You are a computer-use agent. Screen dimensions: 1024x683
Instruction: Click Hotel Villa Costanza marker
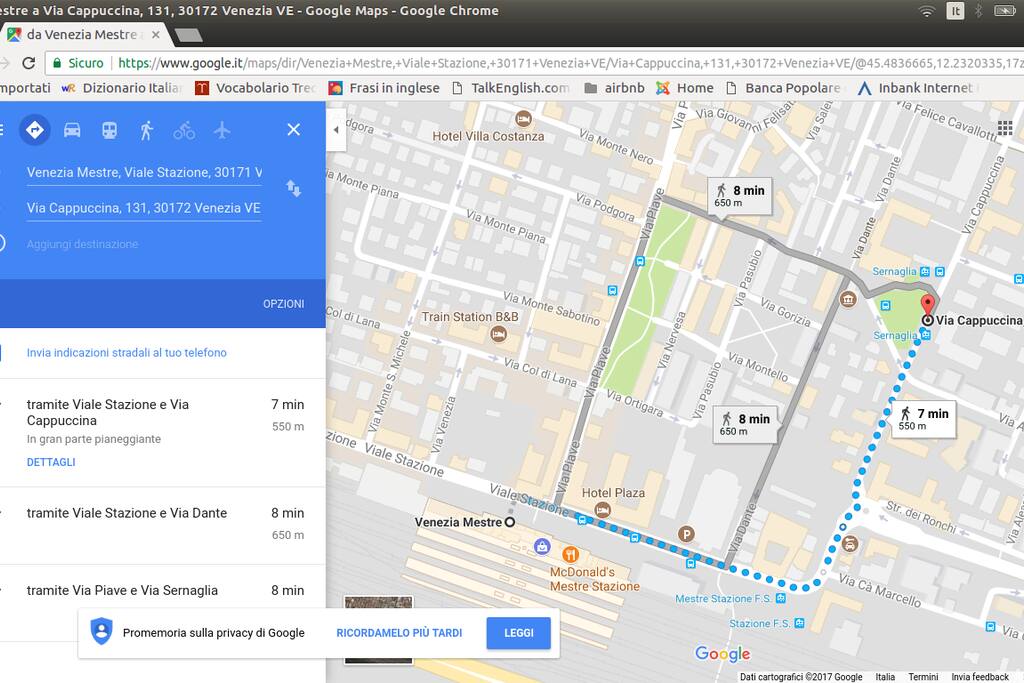pyautogui.click(x=523, y=119)
